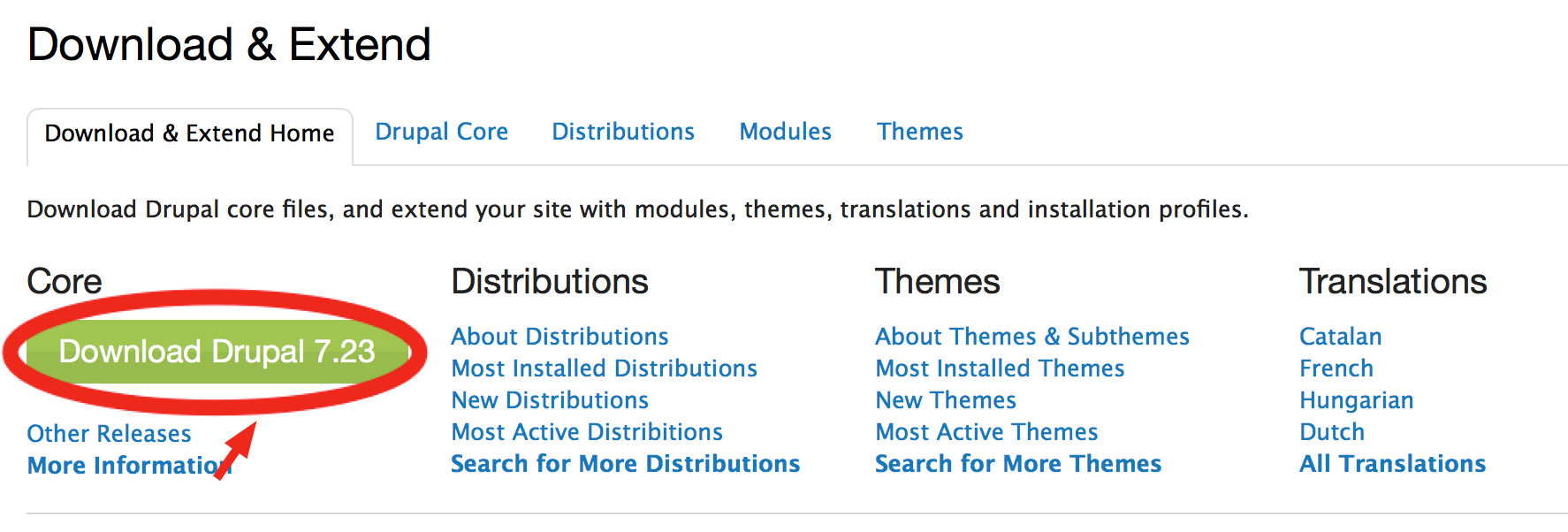Open the About Distributions link
Viewport: 1568px width, 532px height.
pos(559,337)
